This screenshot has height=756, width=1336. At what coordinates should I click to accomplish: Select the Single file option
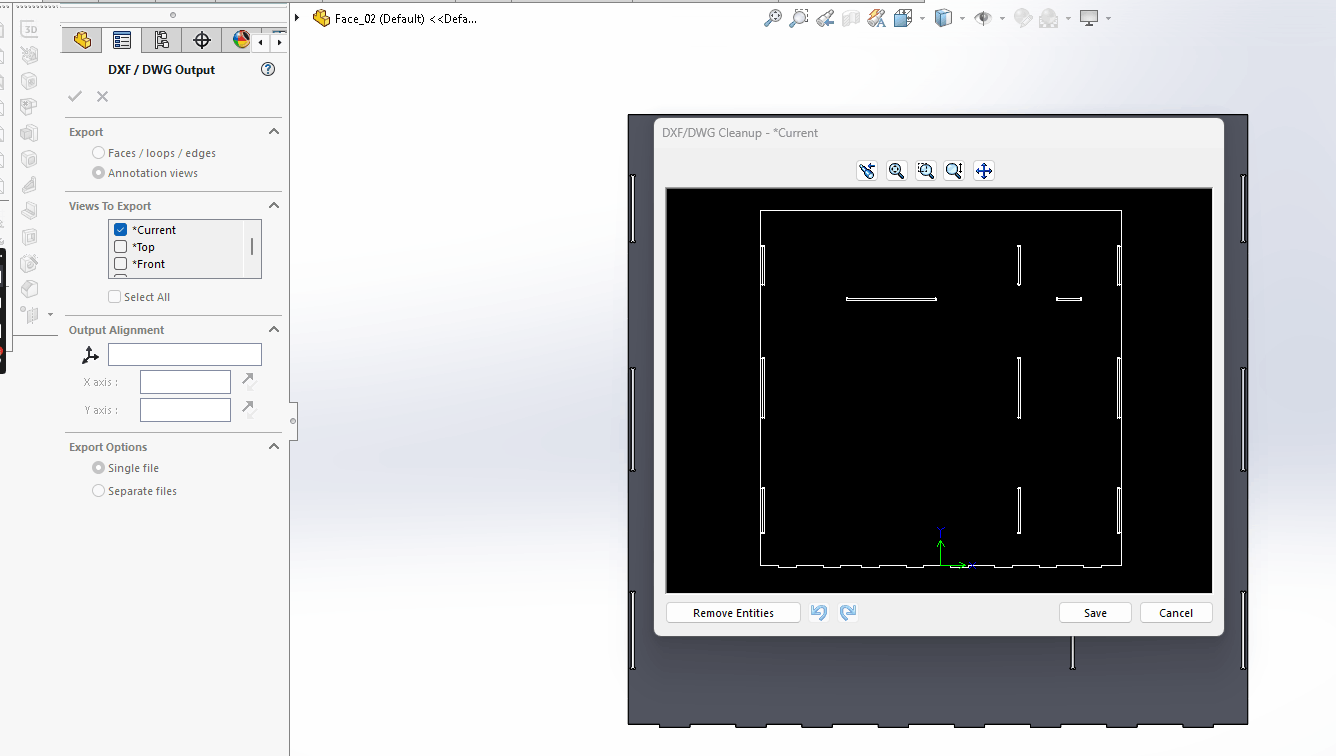click(x=98, y=468)
